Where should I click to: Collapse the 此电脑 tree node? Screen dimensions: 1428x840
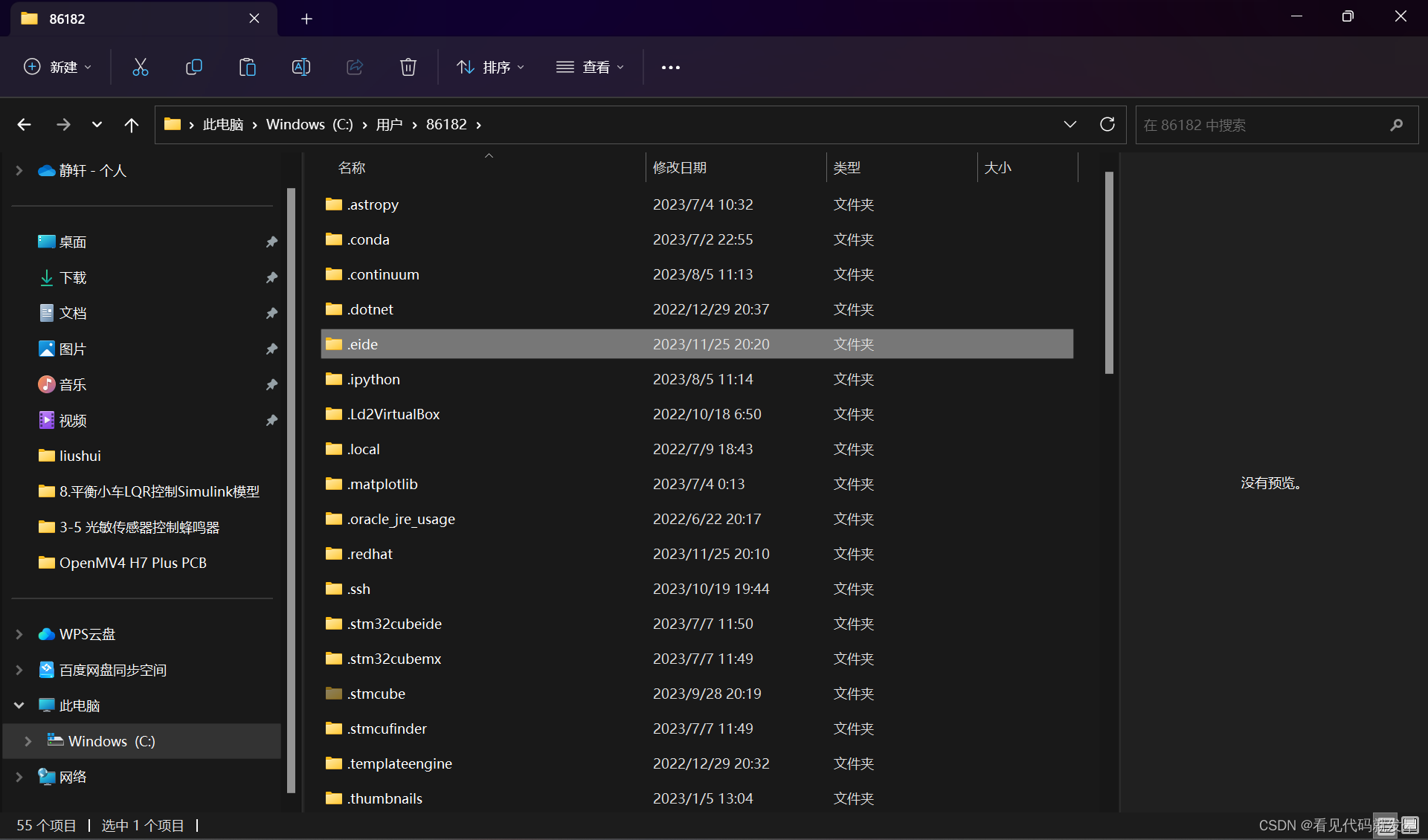(19, 705)
